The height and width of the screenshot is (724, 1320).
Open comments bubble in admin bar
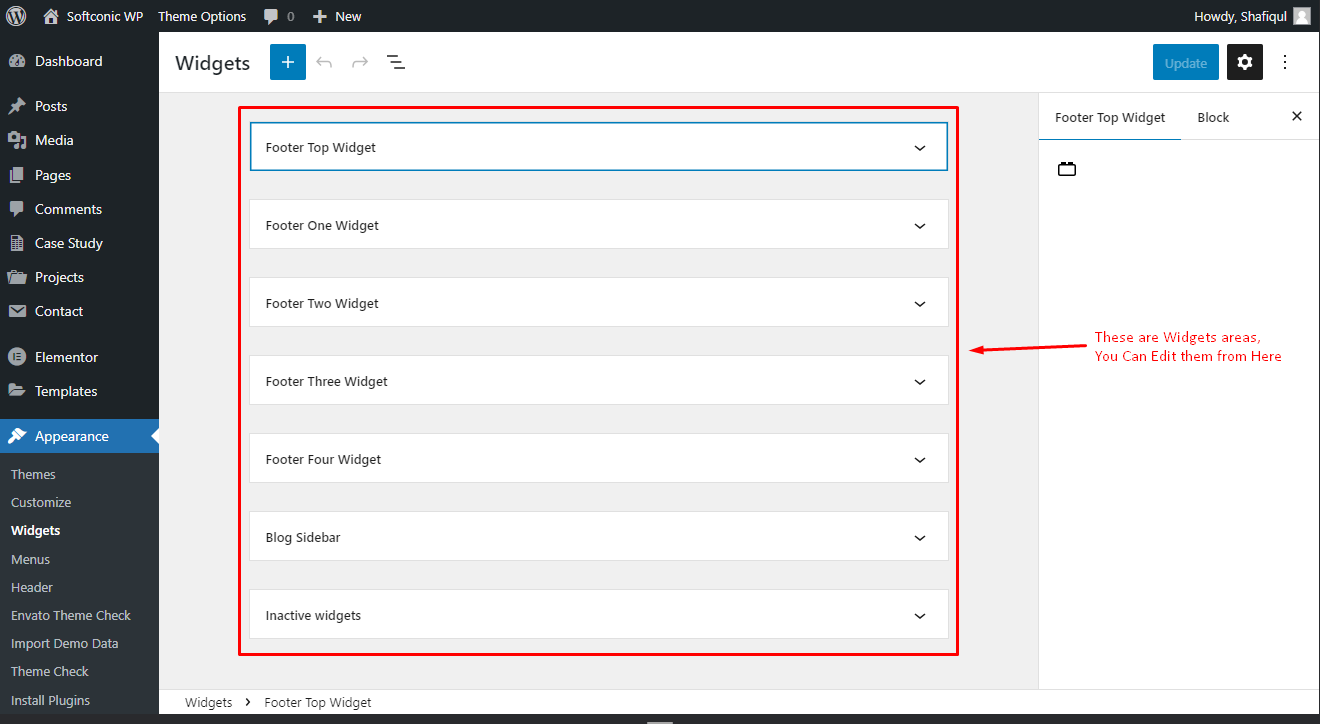tap(279, 16)
